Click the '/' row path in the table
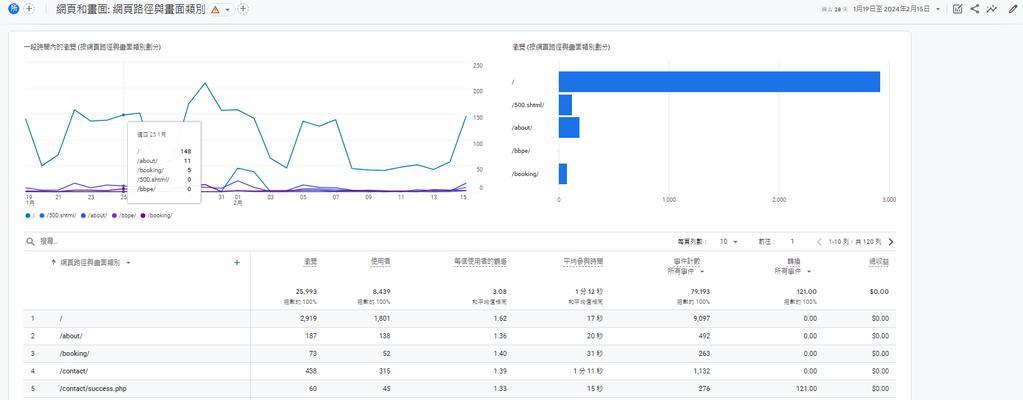This screenshot has width=1023, height=400. [60, 318]
